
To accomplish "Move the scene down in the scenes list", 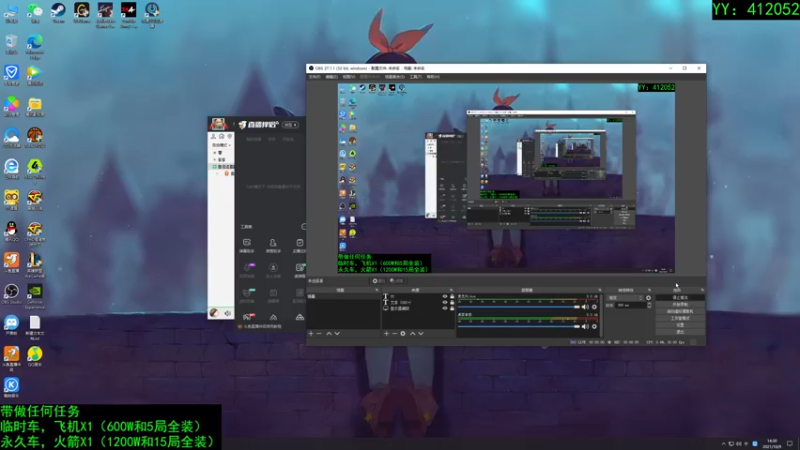I will (337, 334).
